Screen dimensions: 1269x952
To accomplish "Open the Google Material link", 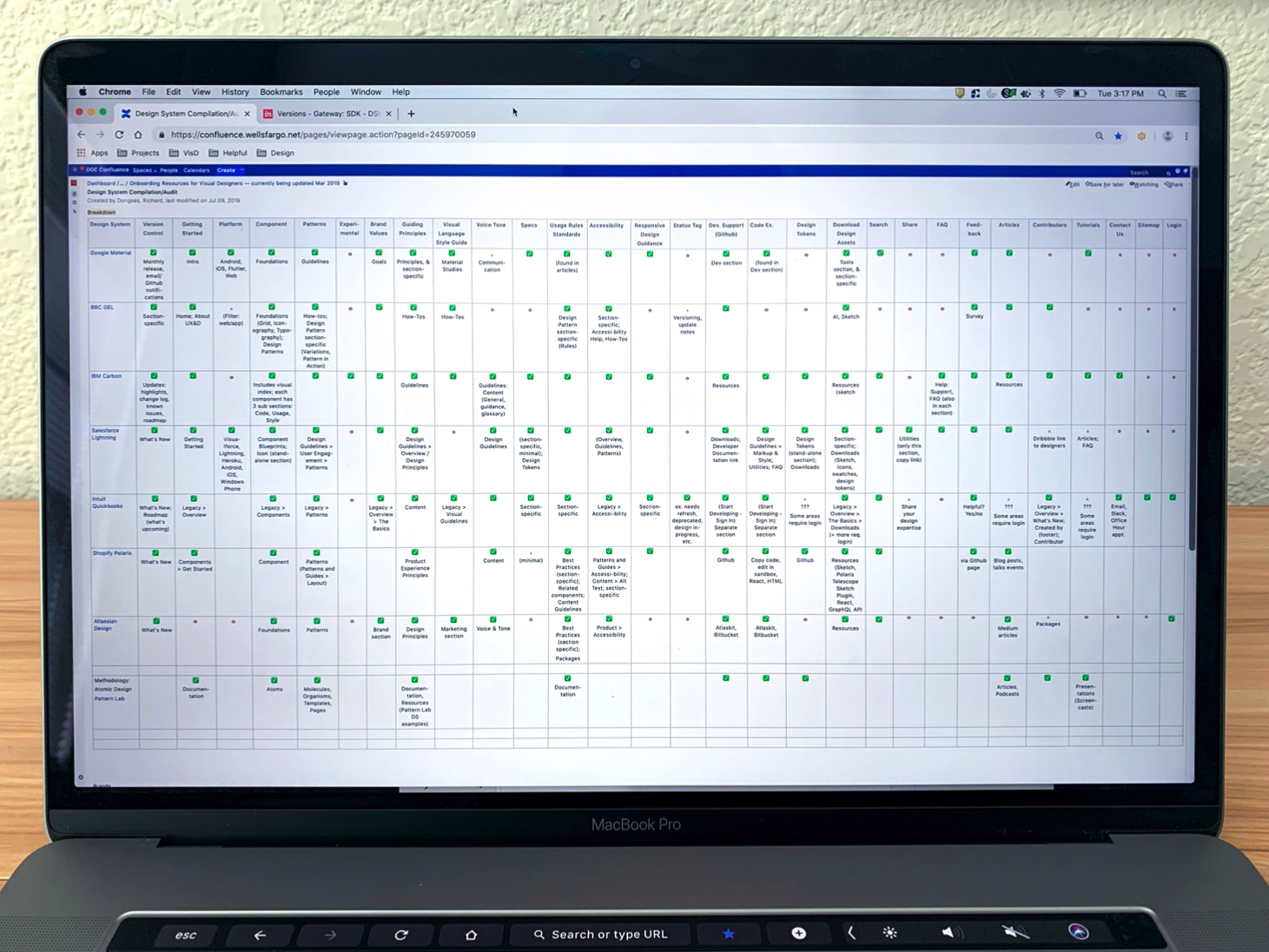I will pyautogui.click(x=110, y=253).
